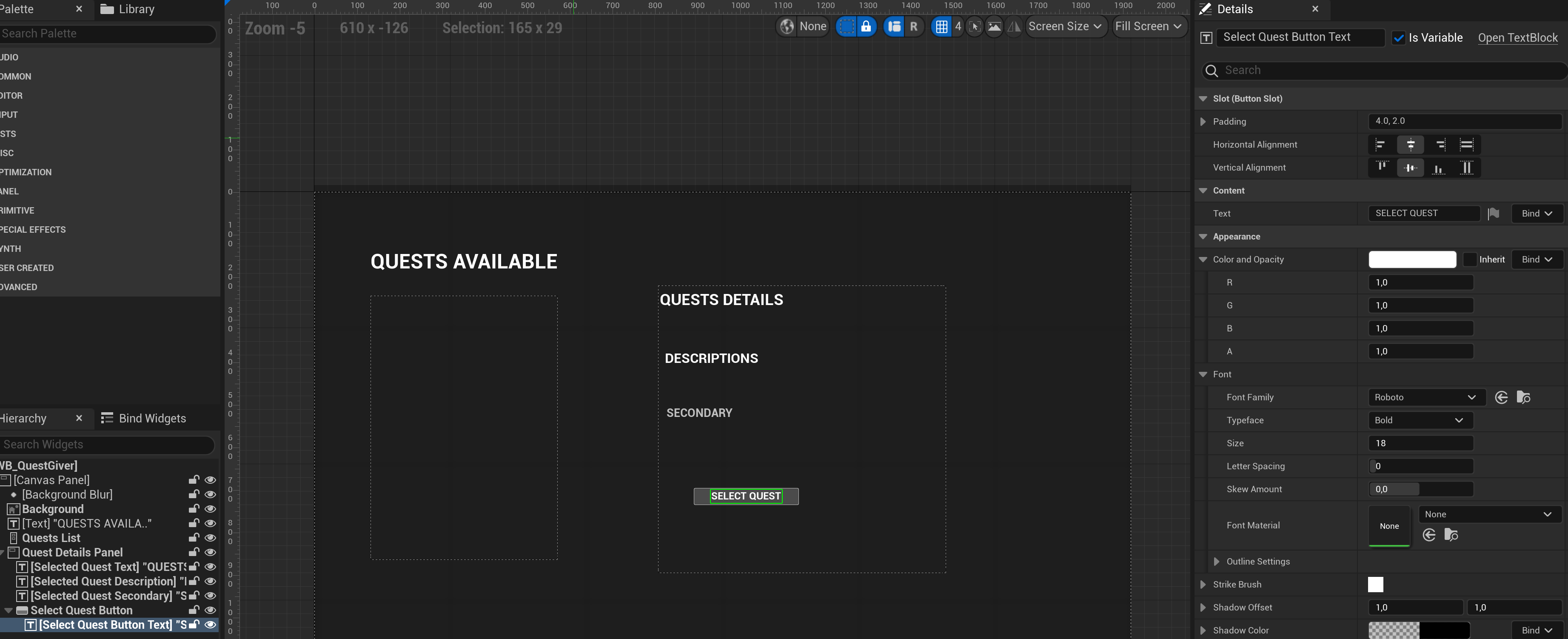
Task: Click the localization globe icon
Action: pyautogui.click(x=787, y=27)
